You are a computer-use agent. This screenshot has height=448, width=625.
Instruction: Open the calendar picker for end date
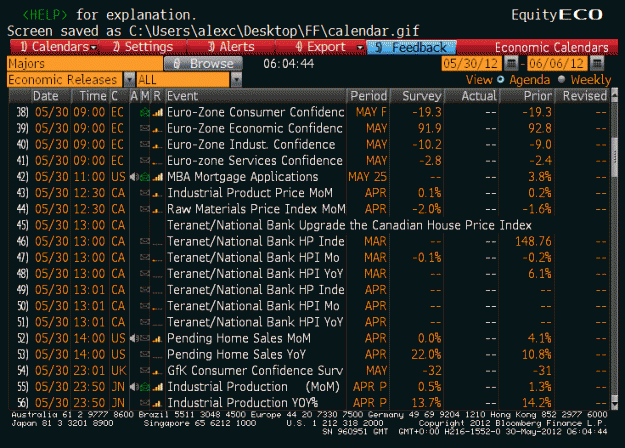597,63
